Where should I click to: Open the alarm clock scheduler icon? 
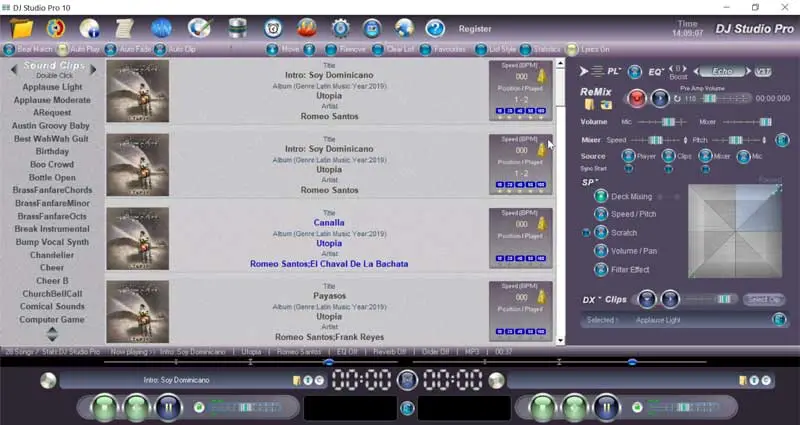click(273, 29)
